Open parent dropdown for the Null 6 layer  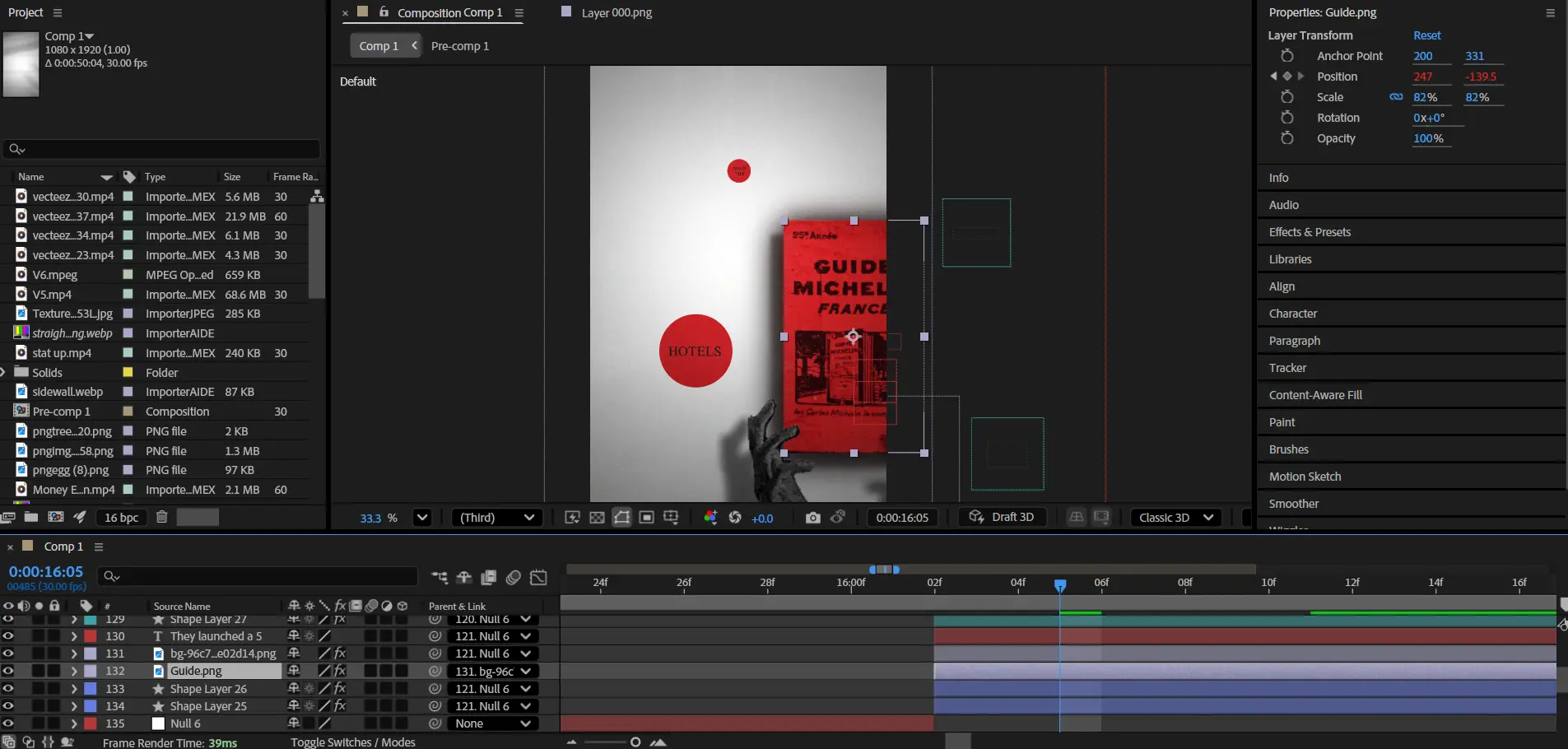[x=492, y=723]
